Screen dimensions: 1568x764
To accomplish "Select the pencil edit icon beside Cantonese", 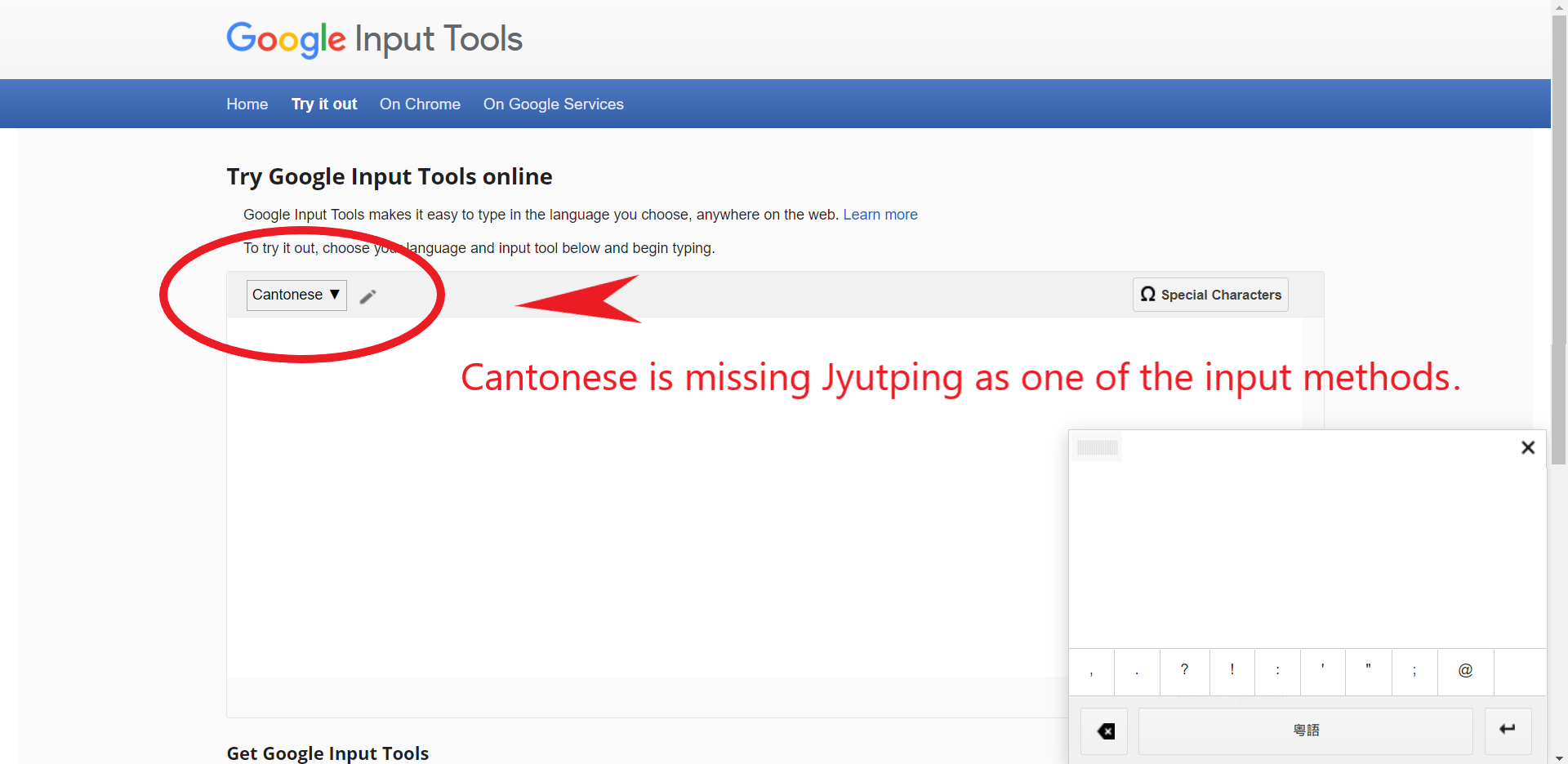I will (x=367, y=295).
